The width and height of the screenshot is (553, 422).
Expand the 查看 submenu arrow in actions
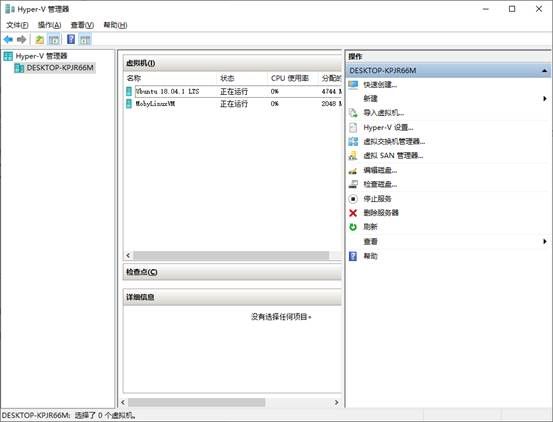tap(545, 241)
